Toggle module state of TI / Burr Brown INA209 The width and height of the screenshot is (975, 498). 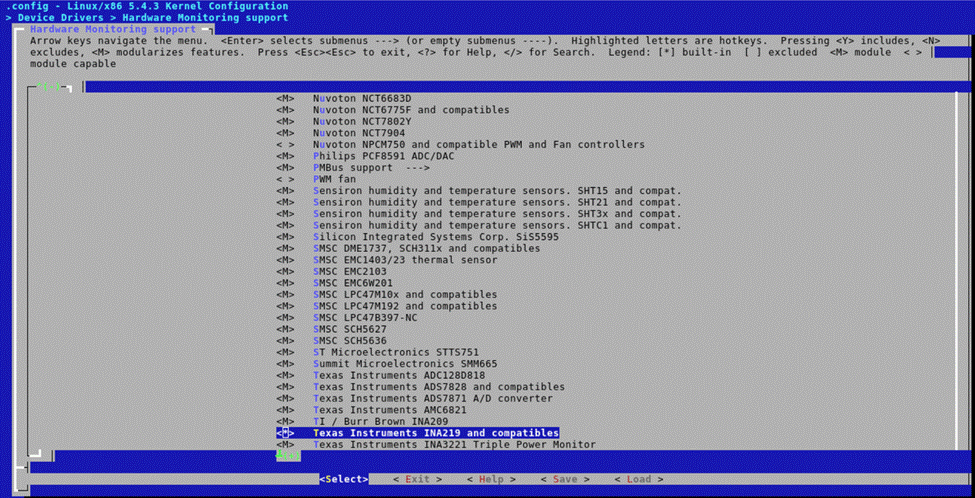285,422
